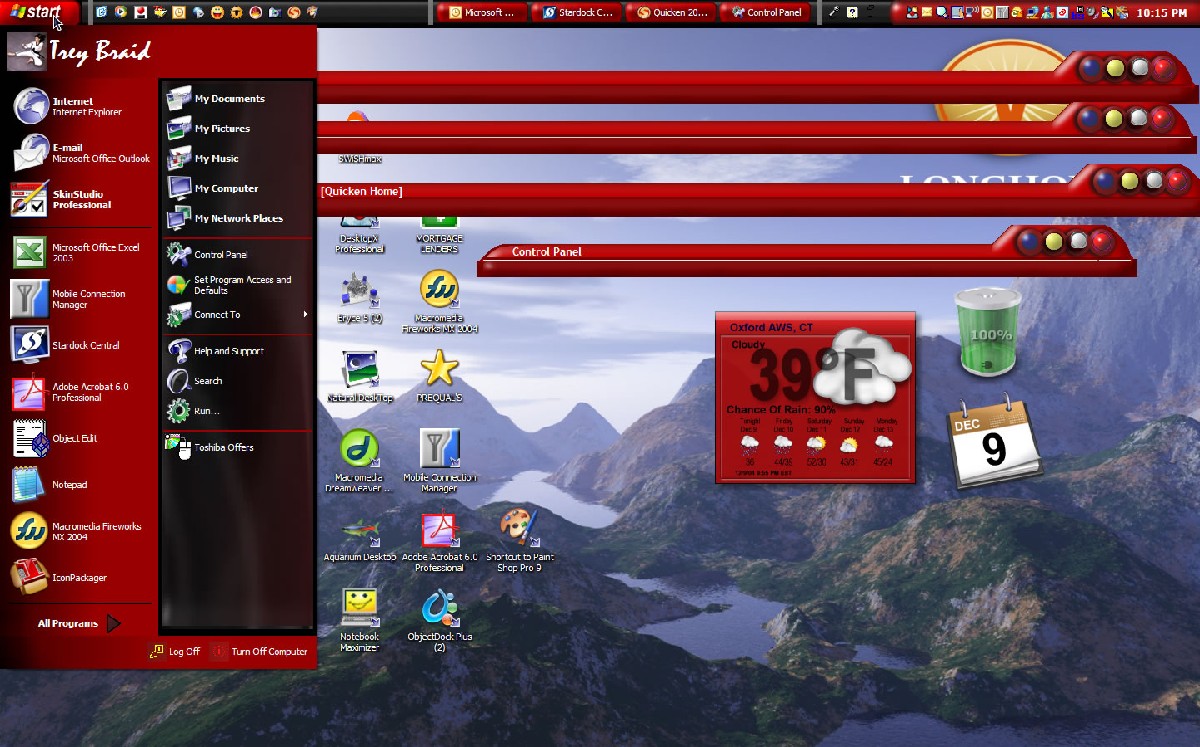
Task: Open My Music in the Start menu
Action: (237, 158)
